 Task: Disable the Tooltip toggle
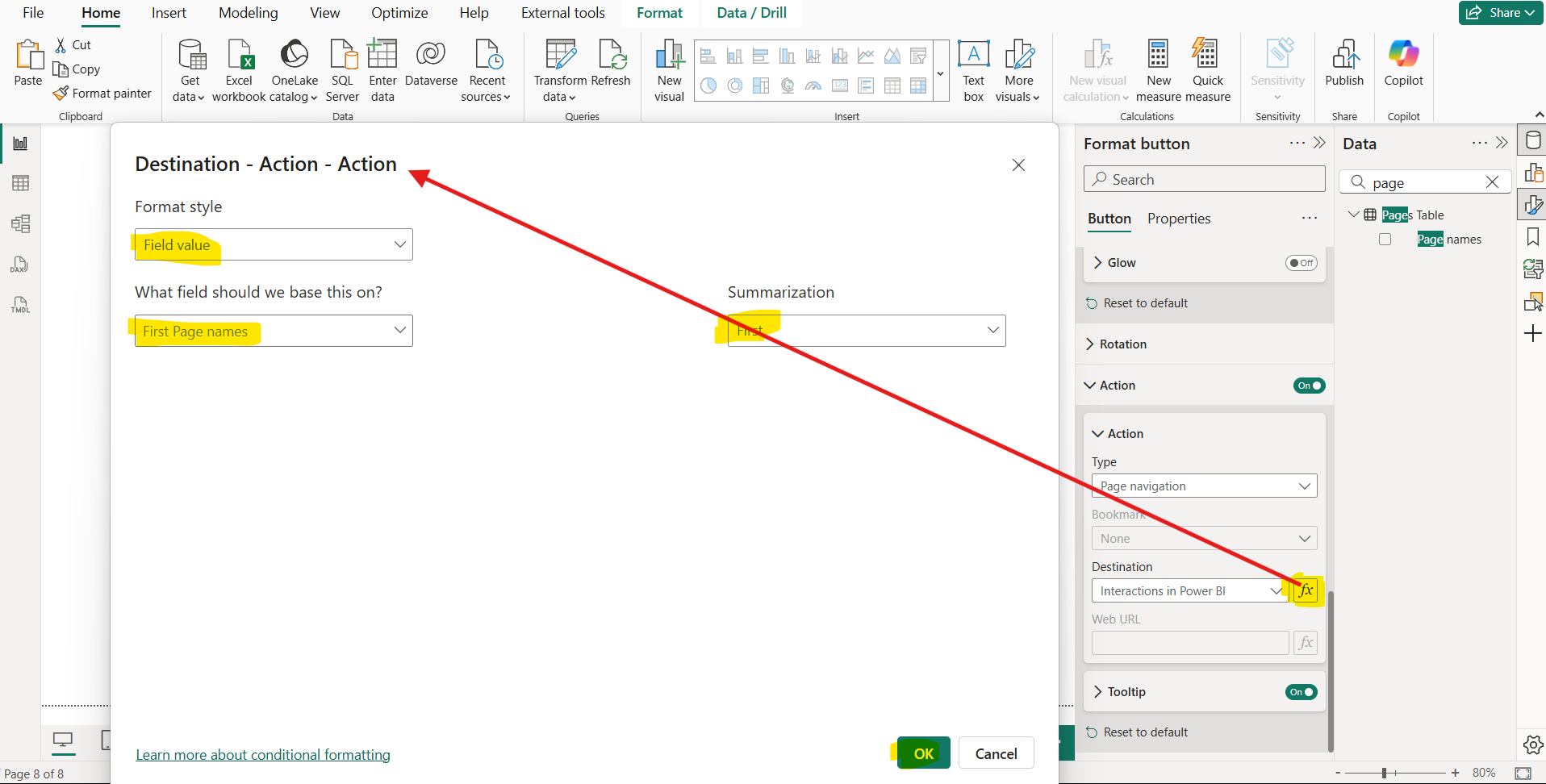[1301, 691]
